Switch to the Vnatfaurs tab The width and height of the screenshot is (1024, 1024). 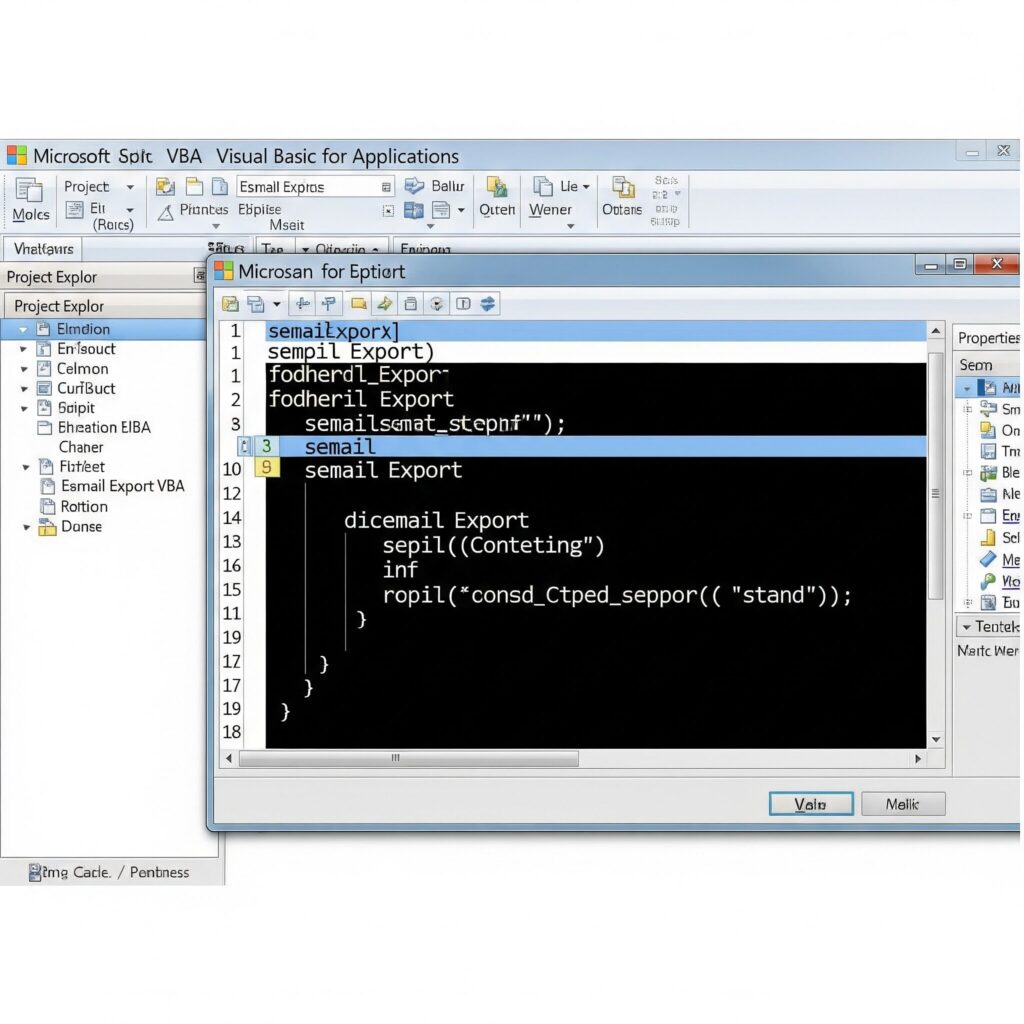click(41, 248)
